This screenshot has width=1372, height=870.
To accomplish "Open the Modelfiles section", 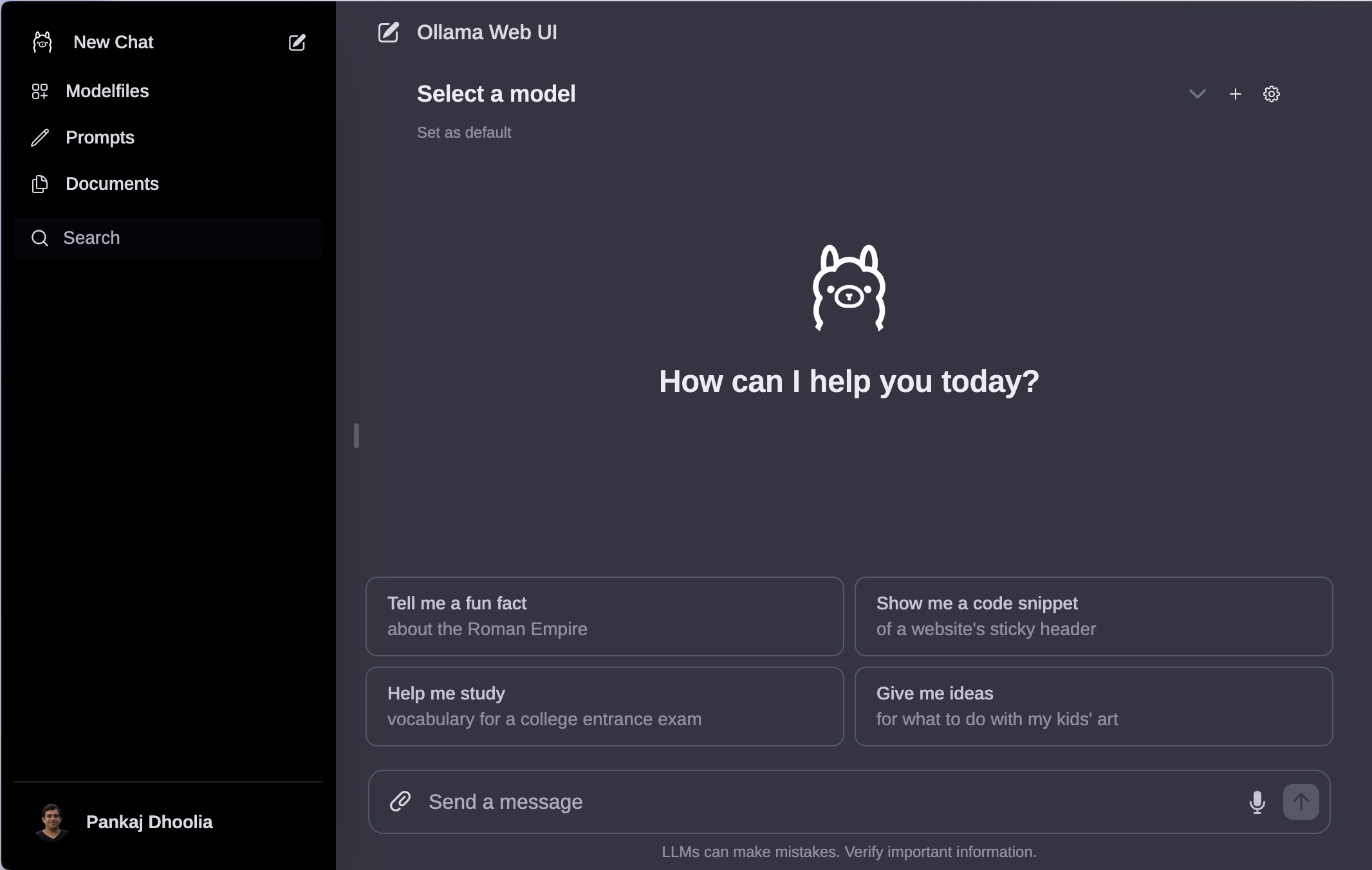I will coord(107,90).
